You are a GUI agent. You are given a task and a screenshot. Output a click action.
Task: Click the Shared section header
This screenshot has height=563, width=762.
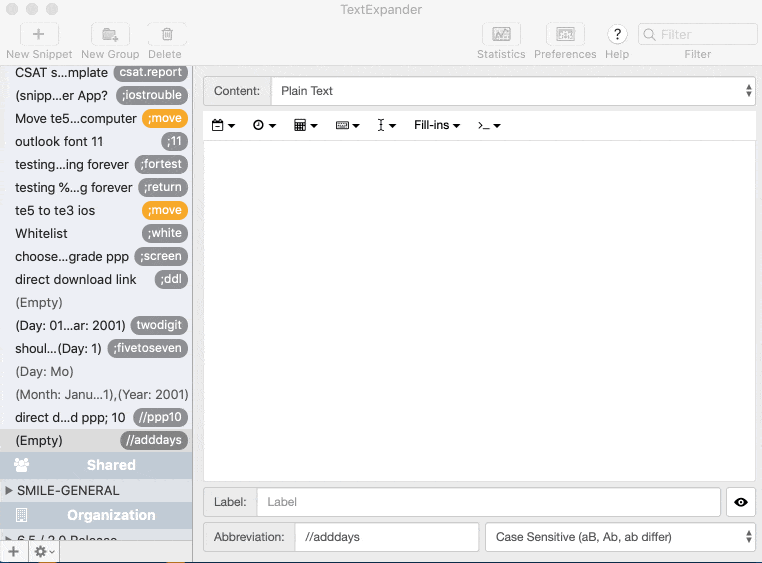tap(96, 465)
